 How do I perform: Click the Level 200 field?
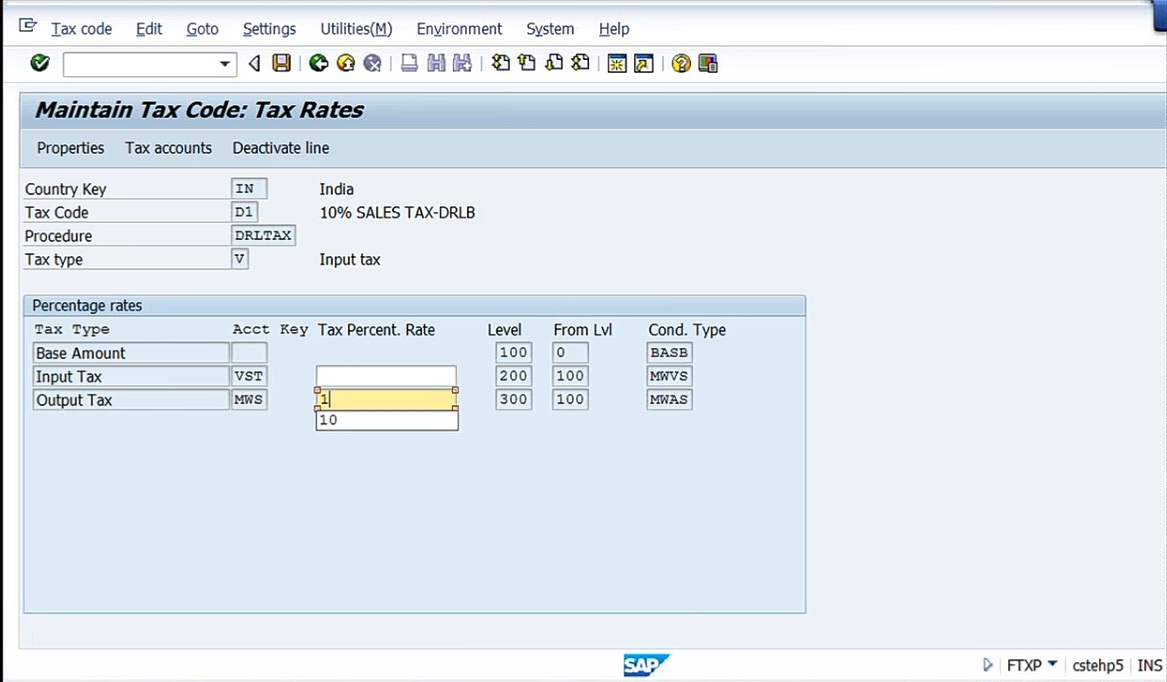click(x=514, y=376)
